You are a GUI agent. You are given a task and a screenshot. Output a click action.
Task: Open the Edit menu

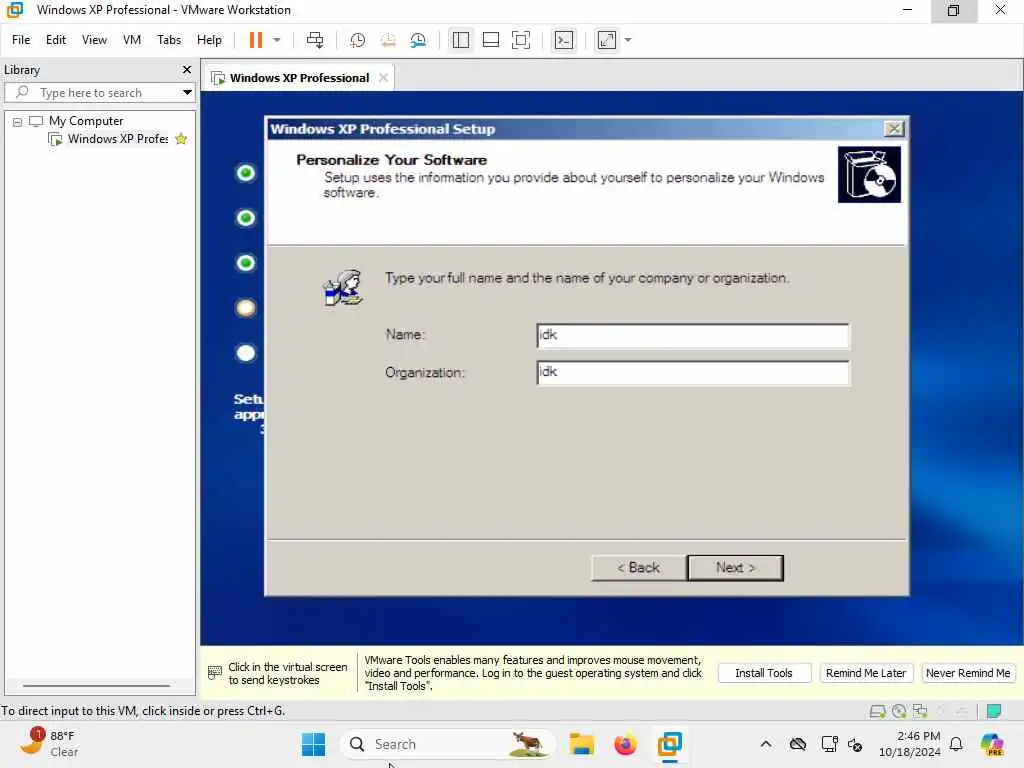click(56, 40)
